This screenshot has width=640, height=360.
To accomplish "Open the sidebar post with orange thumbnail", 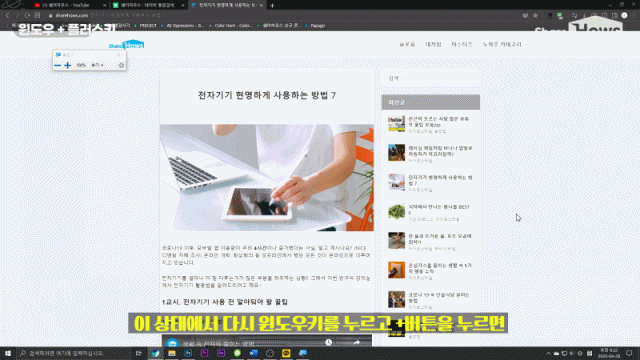I will pos(396,270).
